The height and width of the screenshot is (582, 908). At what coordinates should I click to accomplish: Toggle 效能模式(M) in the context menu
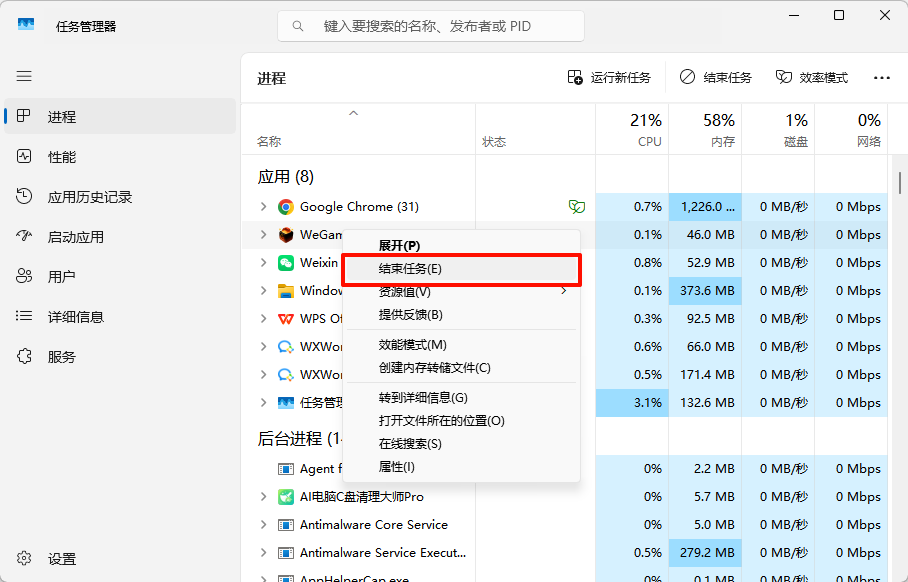tap(410, 343)
